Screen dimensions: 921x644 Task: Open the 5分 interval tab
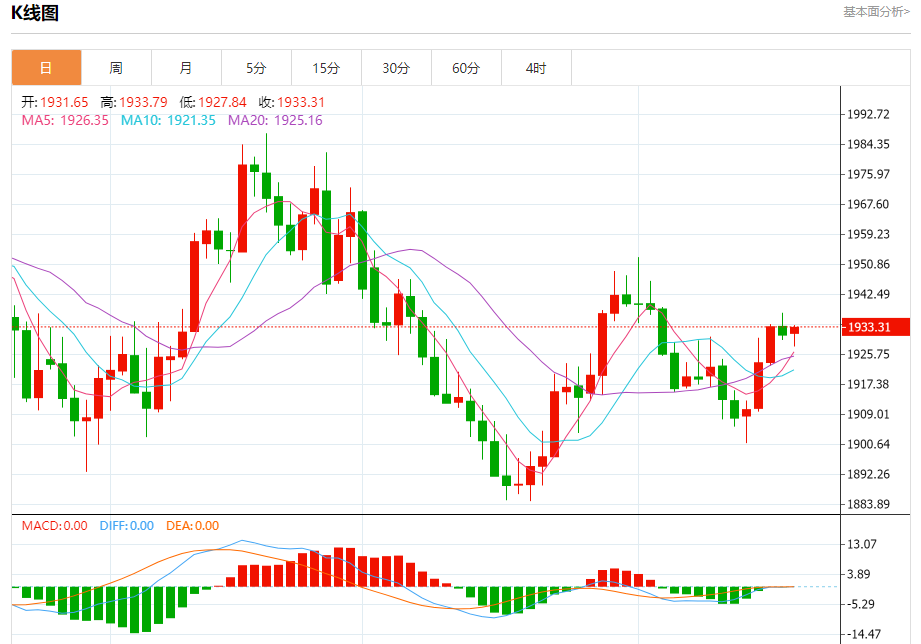[256, 68]
